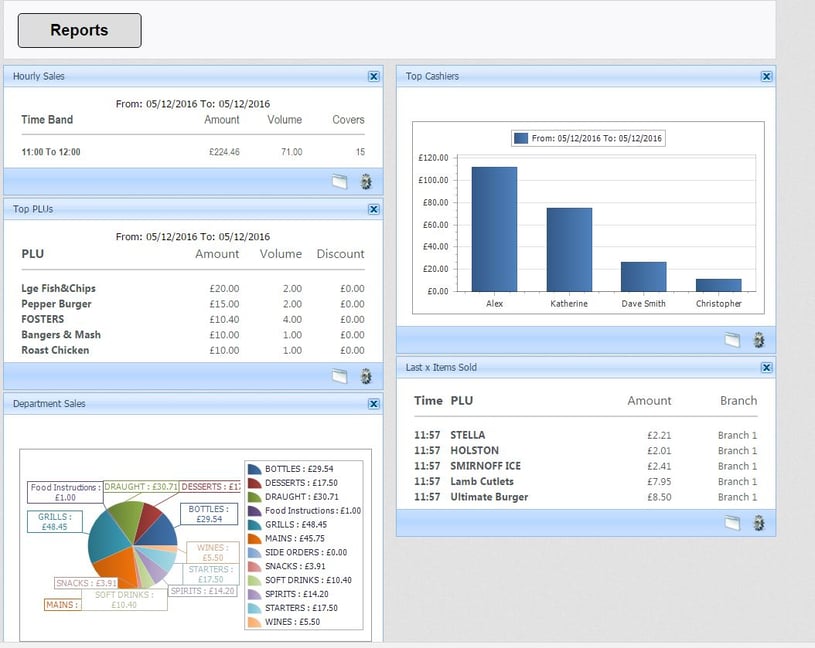The width and height of the screenshot is (815, 648).
Task: Close the Top PLUs widget
Action: tap(374, 209)
